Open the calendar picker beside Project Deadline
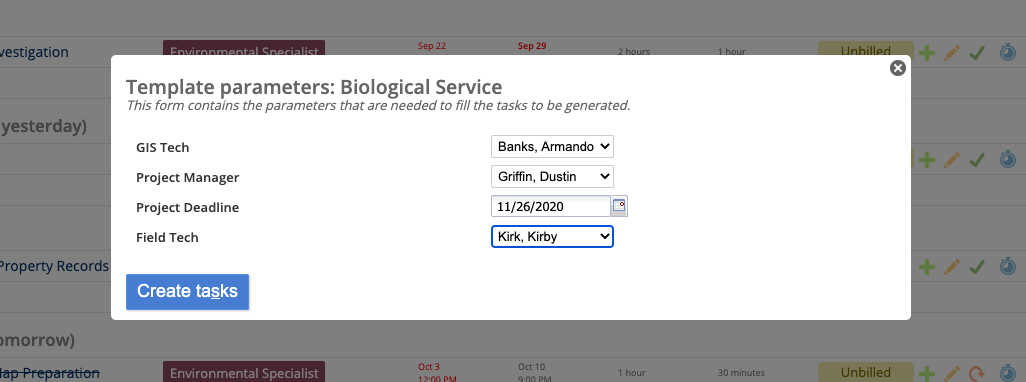 click(x=619, y=207)
